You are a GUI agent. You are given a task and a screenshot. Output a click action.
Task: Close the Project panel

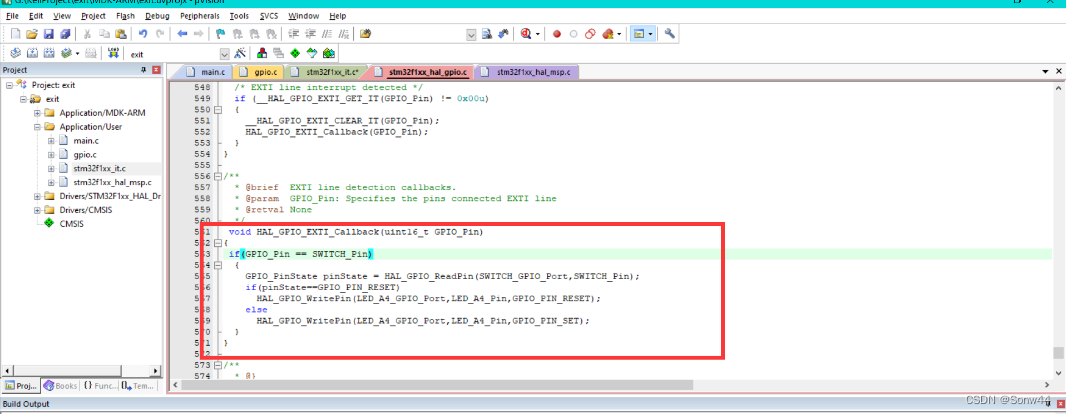point(156,70)
